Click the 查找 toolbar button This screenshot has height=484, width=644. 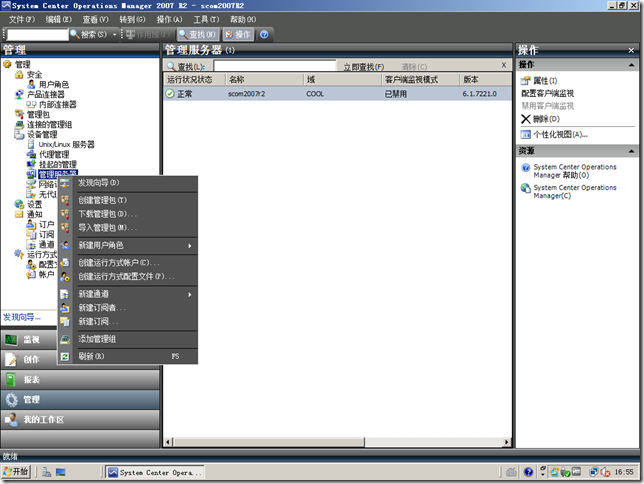(198, 35)
